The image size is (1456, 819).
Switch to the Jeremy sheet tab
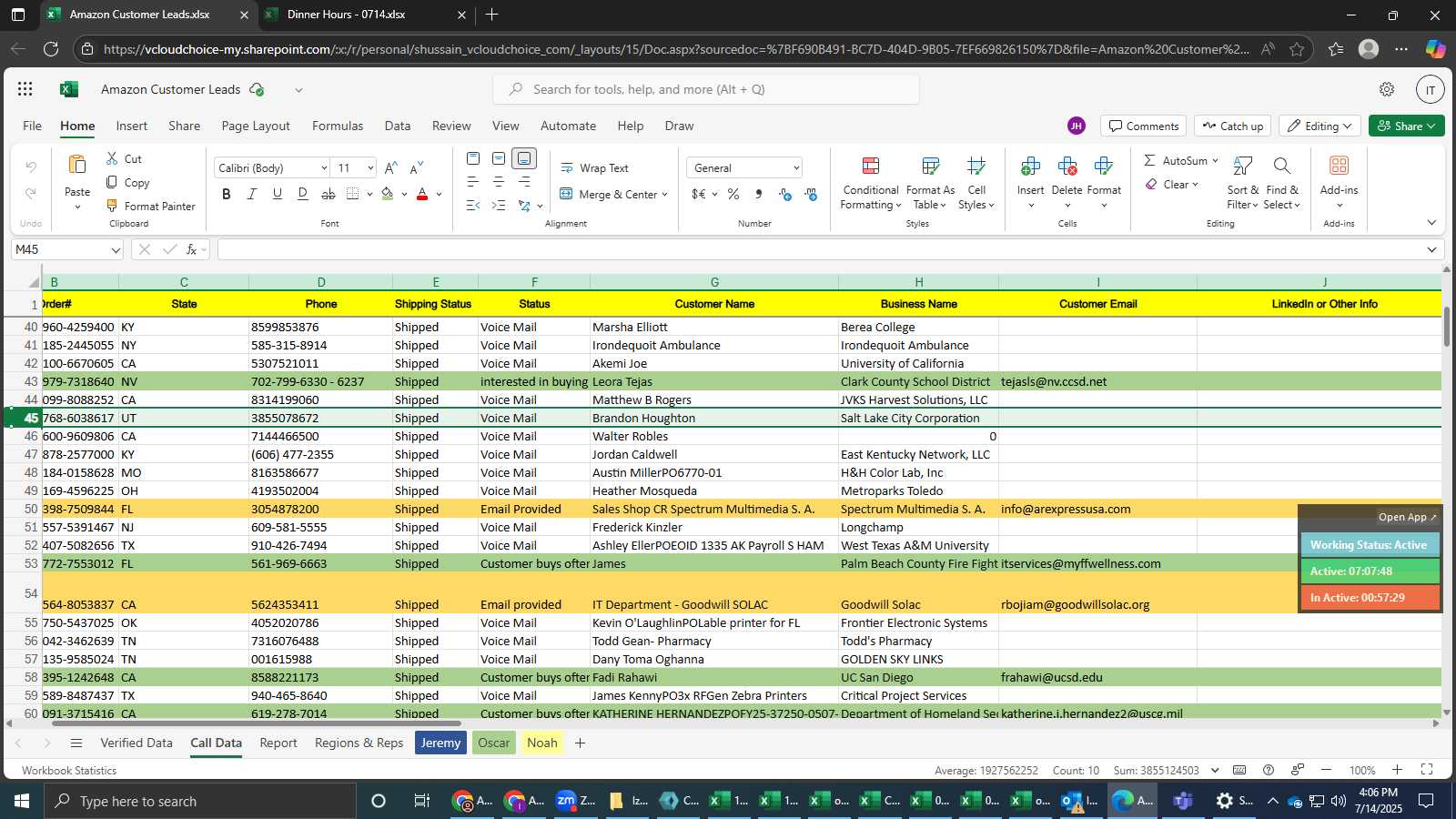click(x=440, y=743)
